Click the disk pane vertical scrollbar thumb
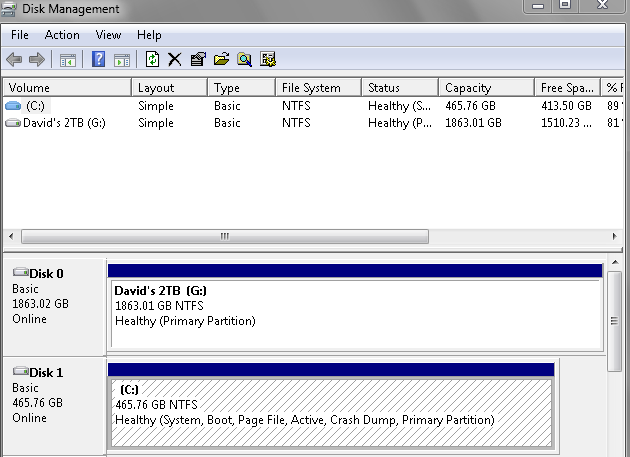The width and height of the screenshot is (630, 457). click(x=614, y=322)
